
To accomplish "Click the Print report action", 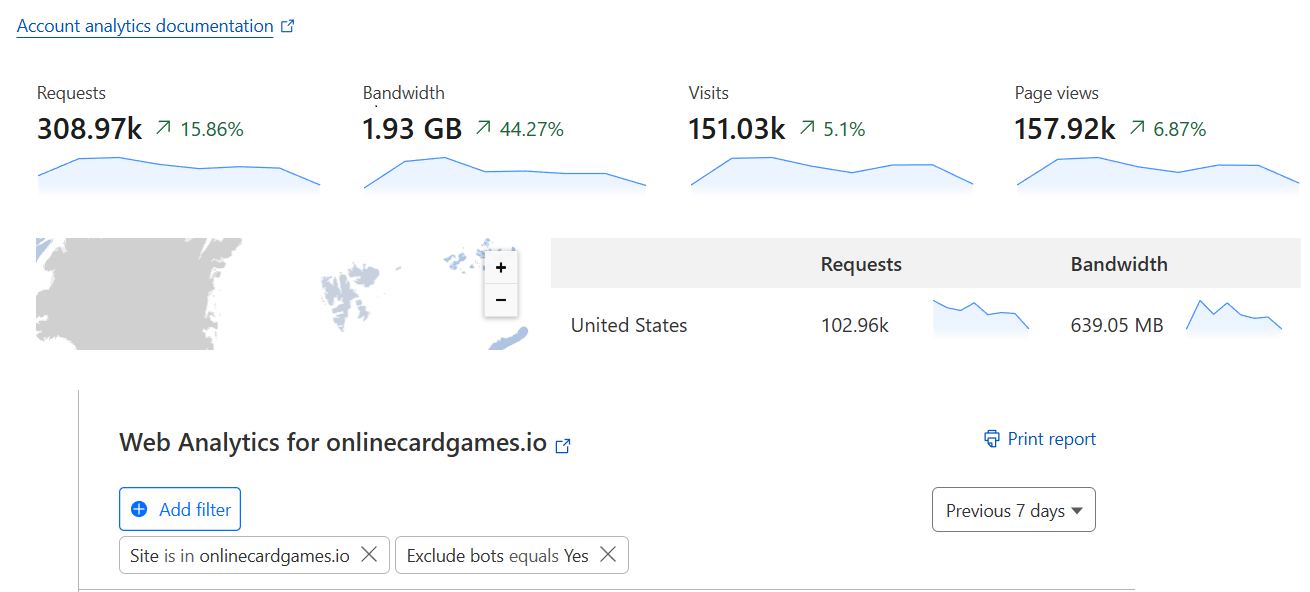I will pos(1050,438).
